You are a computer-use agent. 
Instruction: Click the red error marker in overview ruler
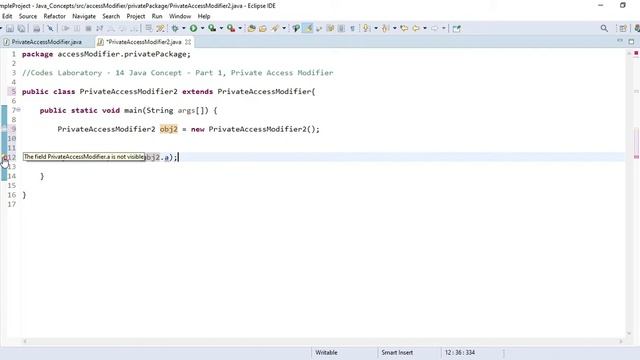pyautogui.click(x=636, y=157)
